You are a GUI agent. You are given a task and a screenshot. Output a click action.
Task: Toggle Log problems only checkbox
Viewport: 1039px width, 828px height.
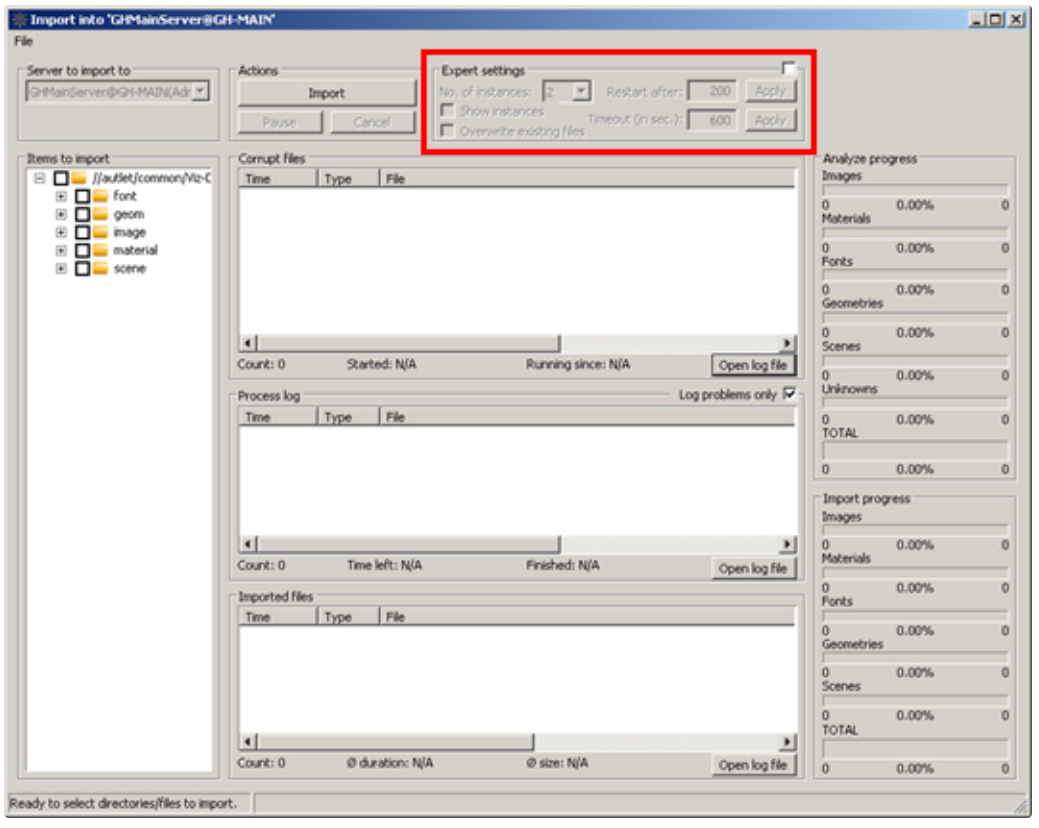[789, 393]
